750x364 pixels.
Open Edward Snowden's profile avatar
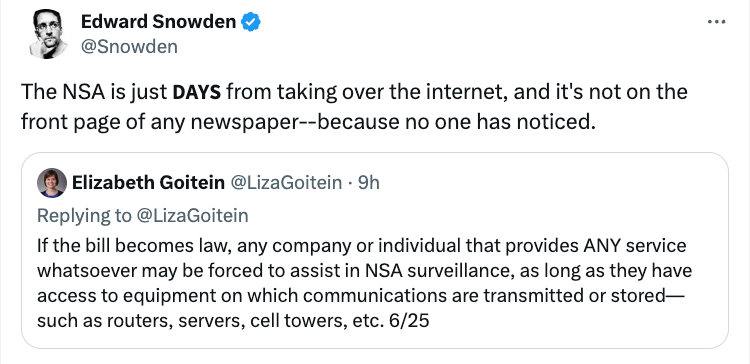48,34
